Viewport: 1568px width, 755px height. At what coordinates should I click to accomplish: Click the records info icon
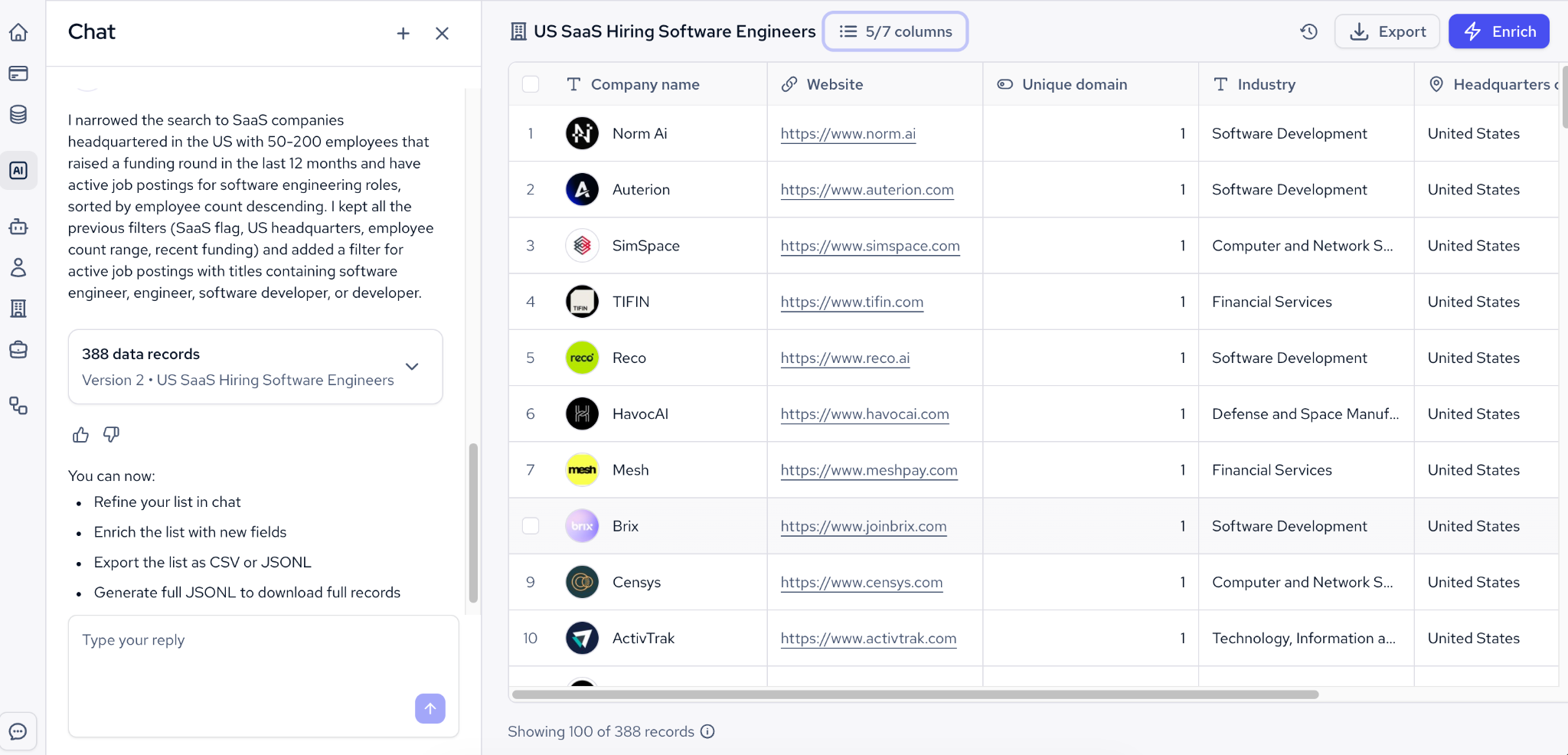[x=708, y=731]
